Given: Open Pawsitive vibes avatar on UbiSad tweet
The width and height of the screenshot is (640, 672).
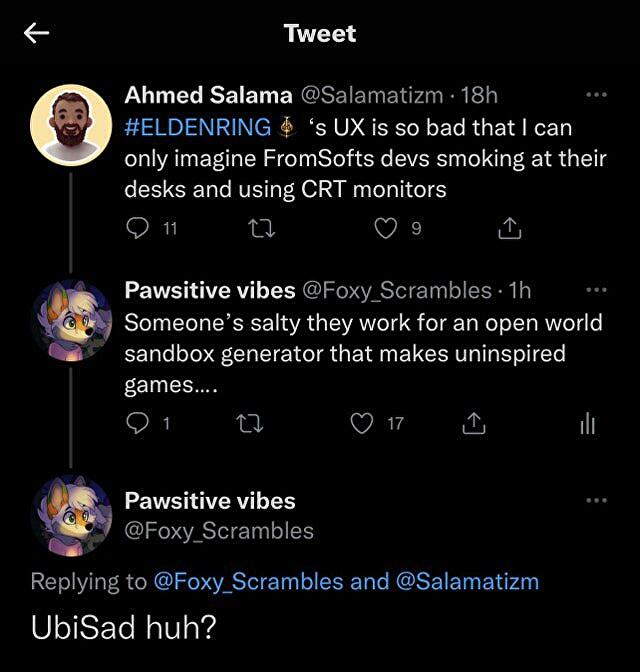Looking at the screenshot, I should pos(71,515).
